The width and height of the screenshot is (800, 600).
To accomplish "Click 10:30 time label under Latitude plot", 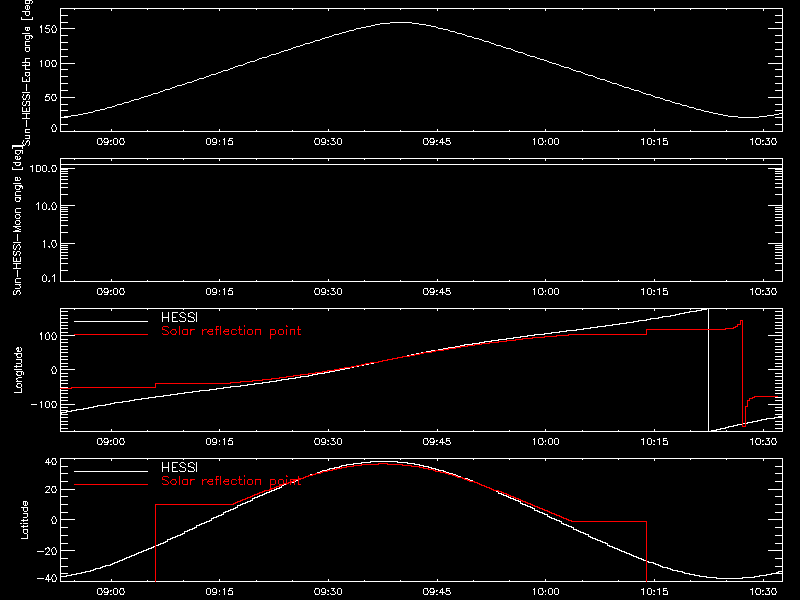I will [763, 591].
